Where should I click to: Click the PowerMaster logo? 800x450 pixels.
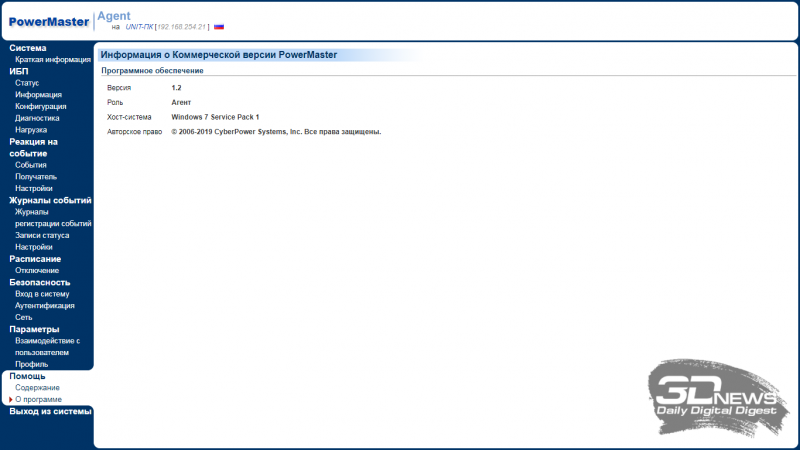(49, 22)
